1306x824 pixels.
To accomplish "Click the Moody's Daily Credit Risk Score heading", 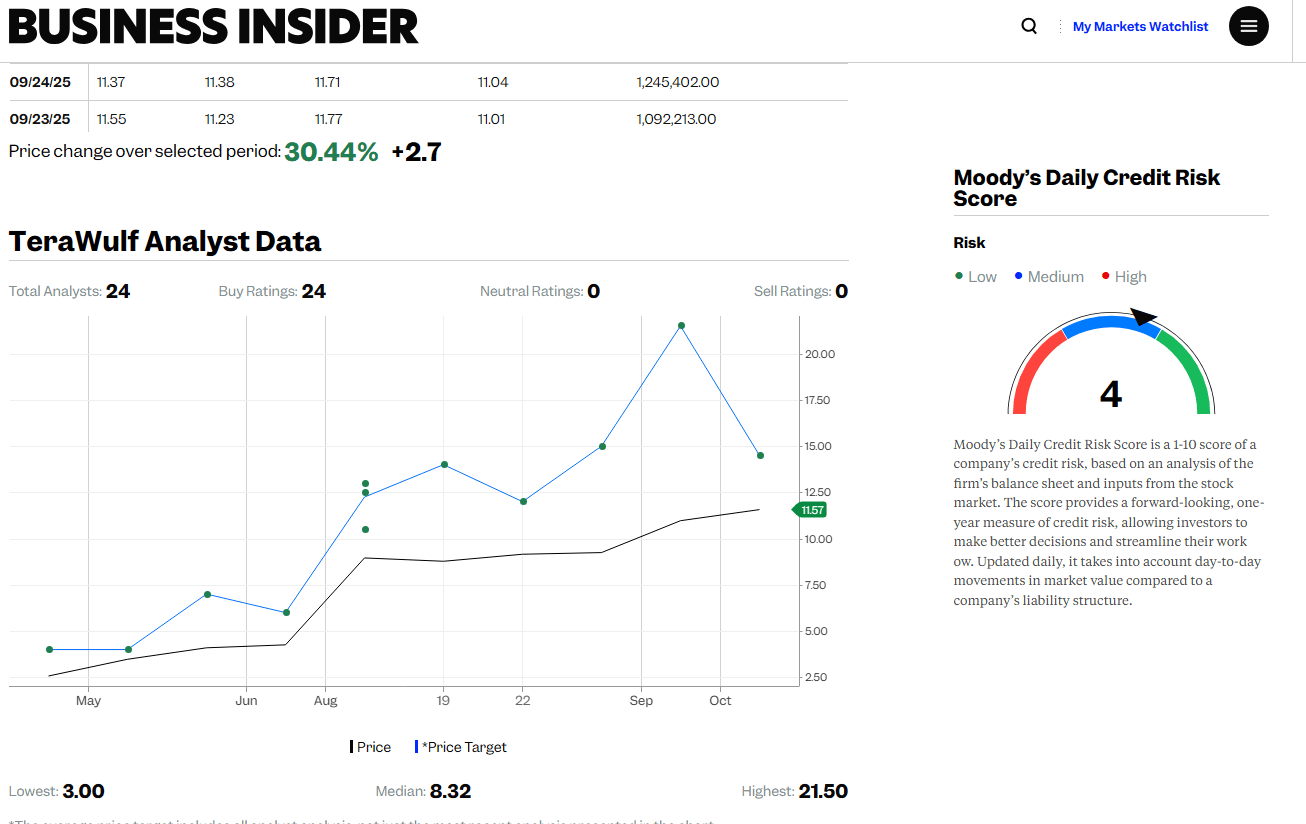I will [x=1087, y=188].
